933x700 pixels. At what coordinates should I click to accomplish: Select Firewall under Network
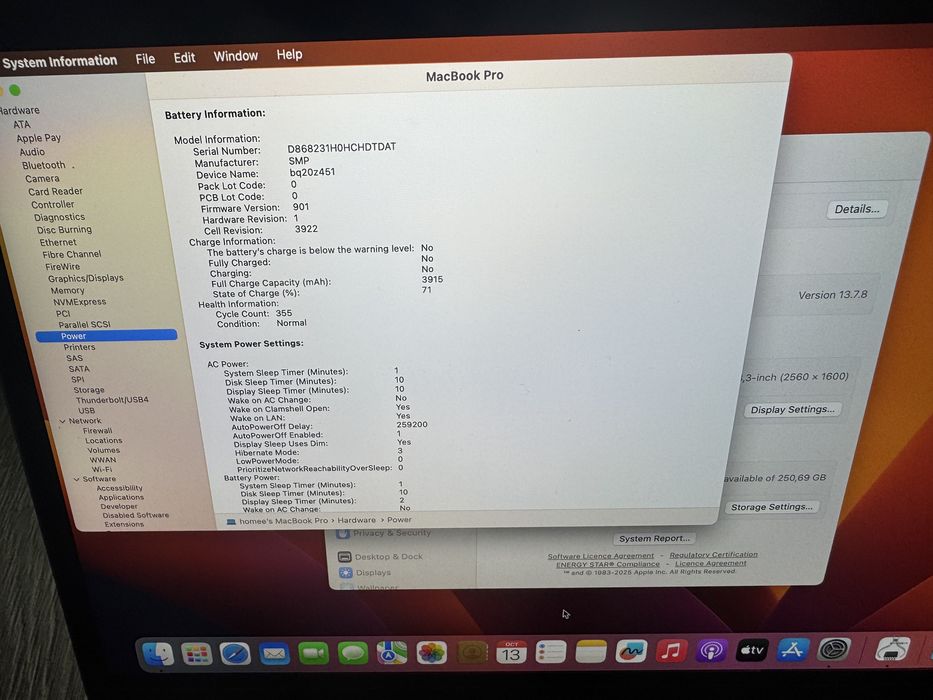[x=98, y=430]
